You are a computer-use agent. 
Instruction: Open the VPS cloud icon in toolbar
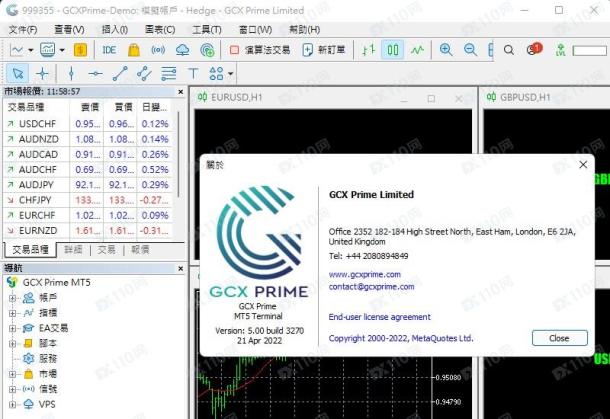pyautogui.click(x=182, y=50)
